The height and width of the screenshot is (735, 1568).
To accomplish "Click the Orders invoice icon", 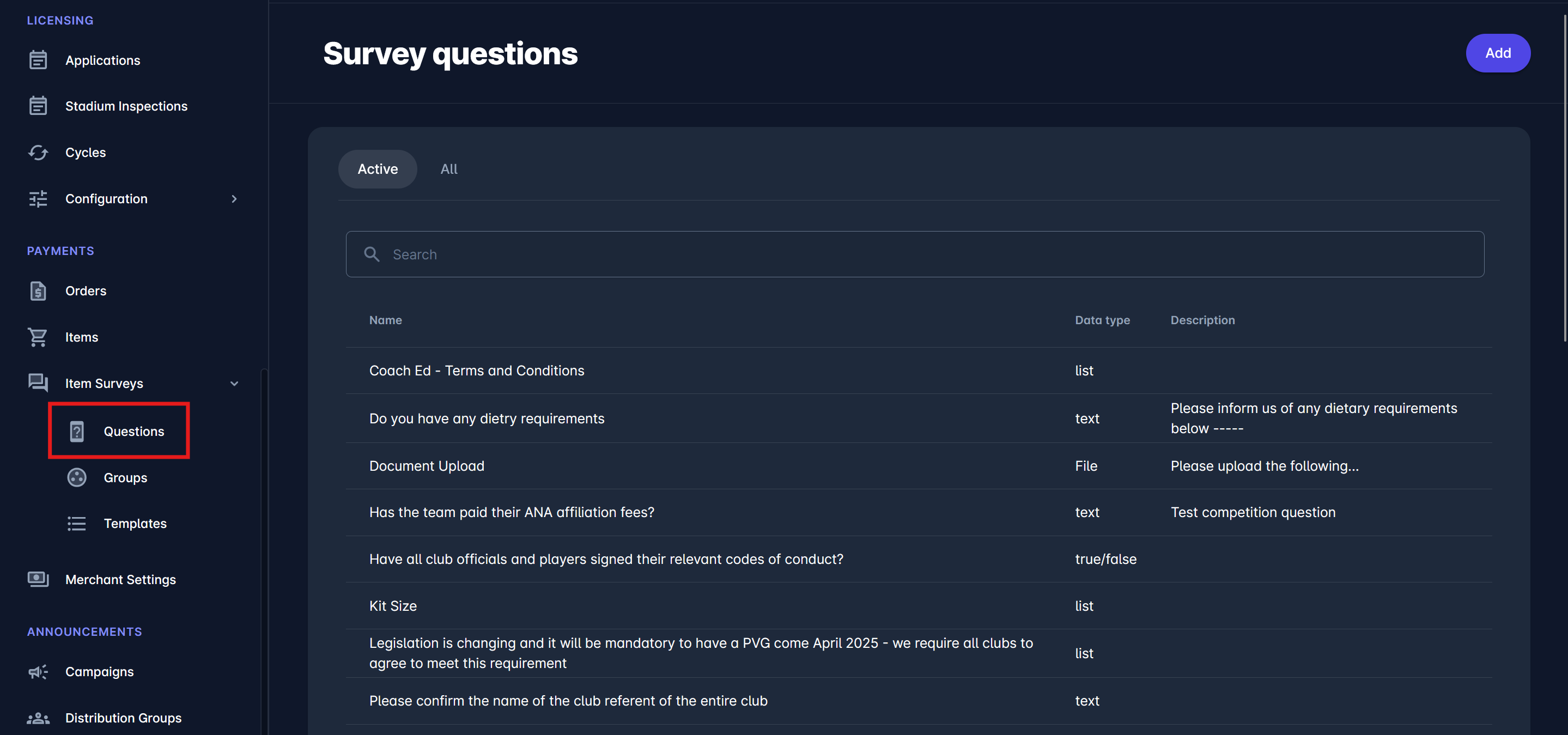I will click(38, 291).
